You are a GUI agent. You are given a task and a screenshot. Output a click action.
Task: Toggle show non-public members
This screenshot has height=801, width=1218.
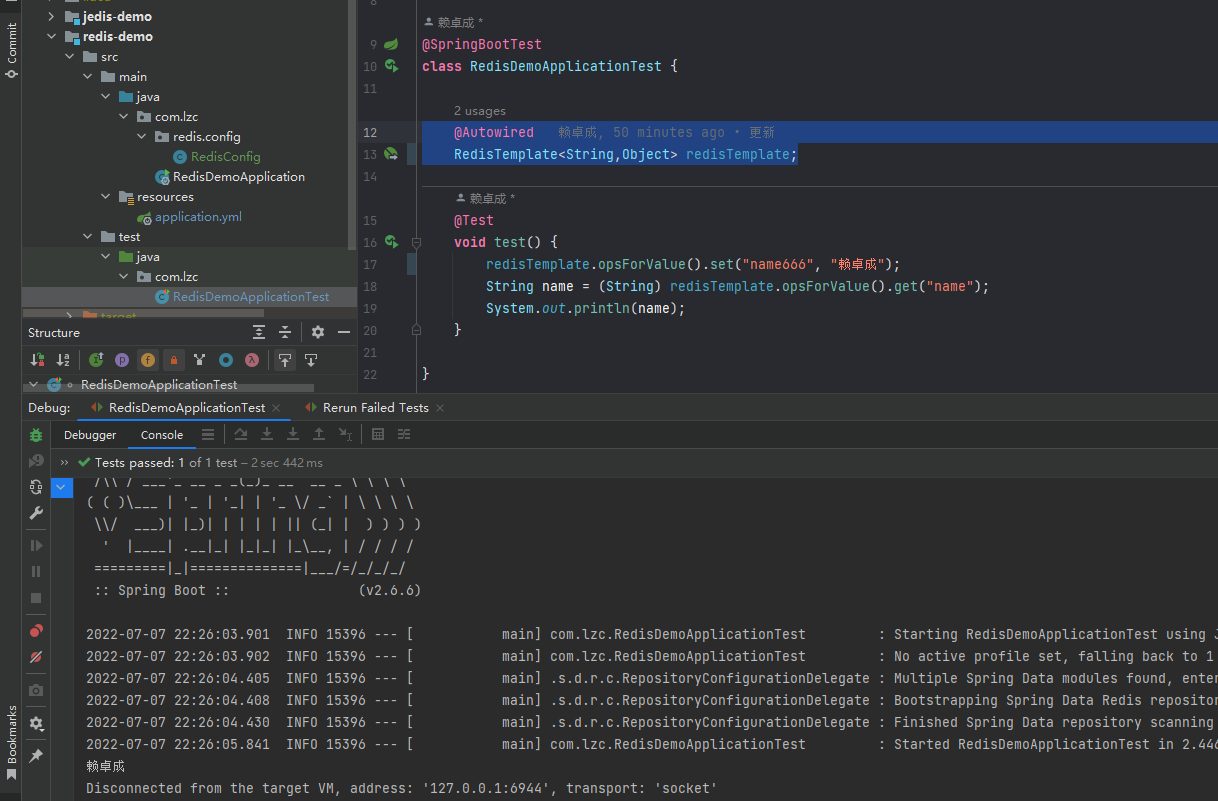point(174,360)
